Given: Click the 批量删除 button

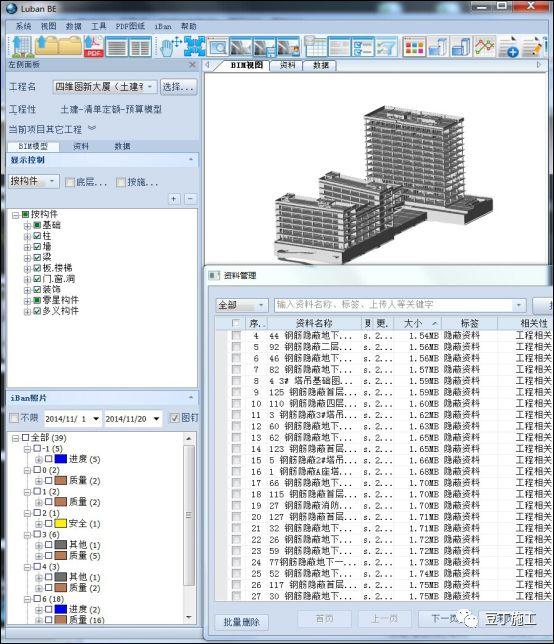Looking at the screenshot, I should point(242,622).
